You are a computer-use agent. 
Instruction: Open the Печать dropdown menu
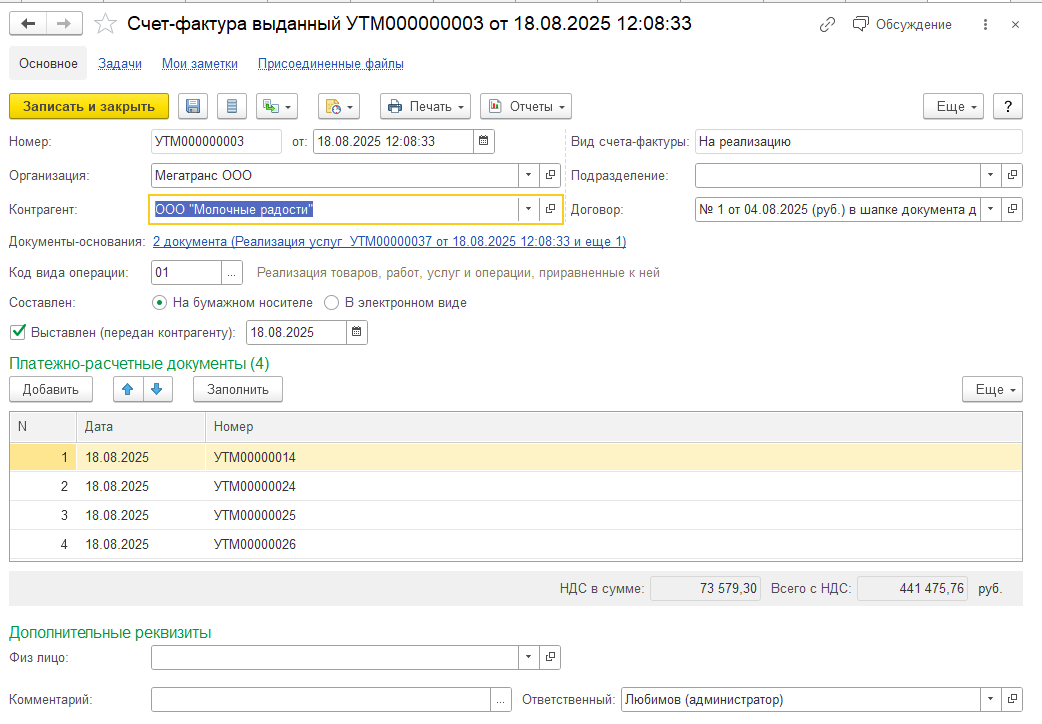(x=425, y=106)
